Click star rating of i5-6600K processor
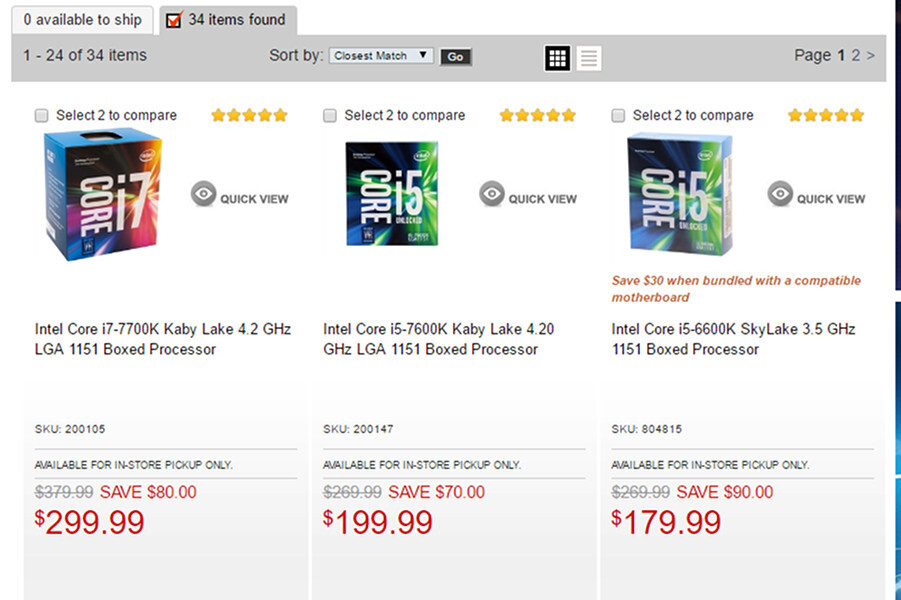 pyautogui.click(x=825, y=115)
